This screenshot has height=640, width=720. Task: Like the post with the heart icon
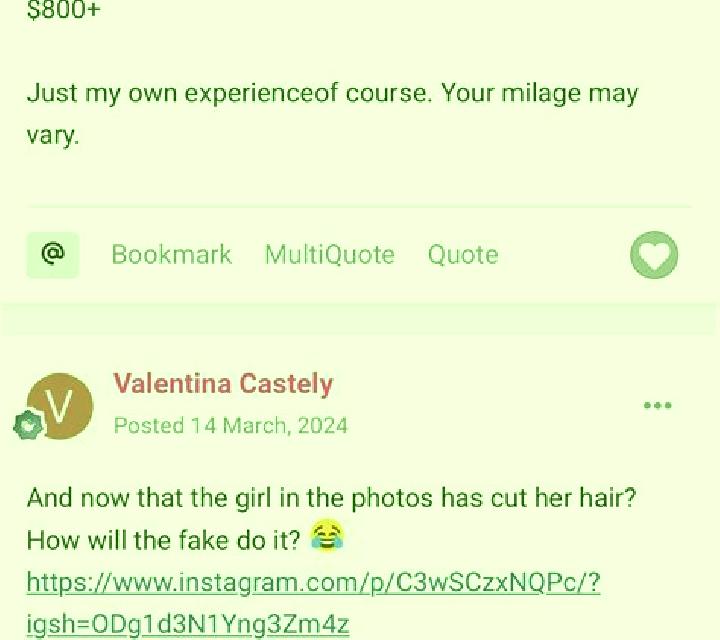click(x=654, y=255)
